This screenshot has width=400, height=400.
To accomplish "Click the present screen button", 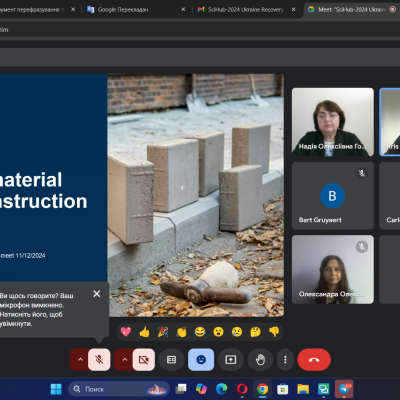I will pos(231,360).
